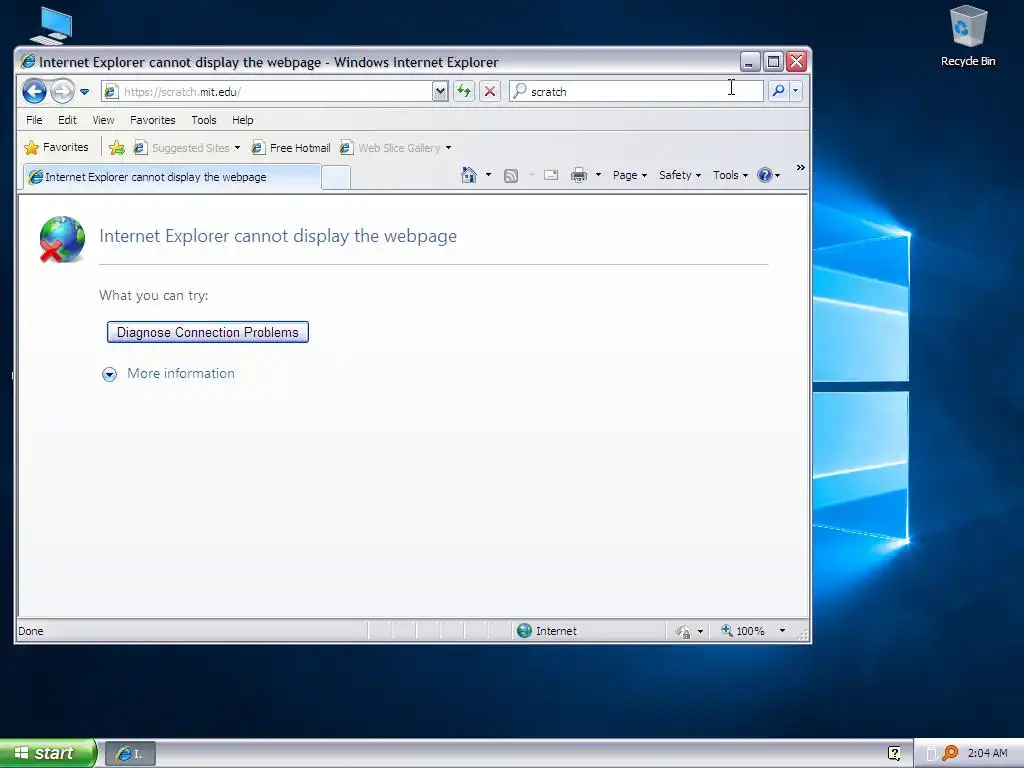Open the recent pages dropdown arrow
Image resolution: width=1024 pixels, height=768 pixels.
coord(84,92)
